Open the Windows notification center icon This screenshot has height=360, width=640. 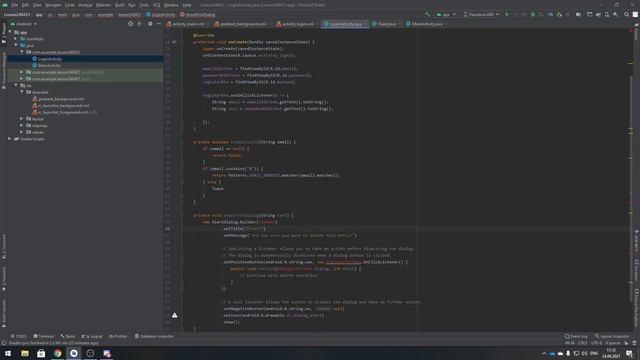(x=629, y=353)
